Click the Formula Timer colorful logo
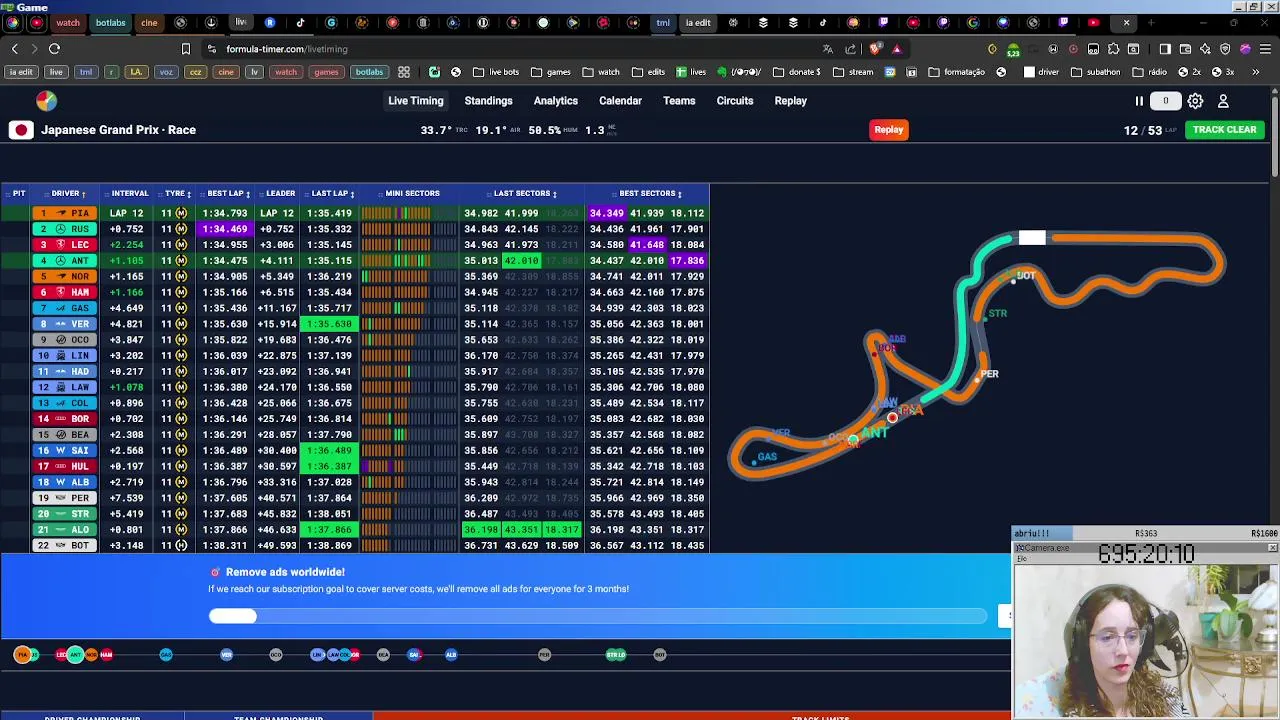 pos(46,101)
